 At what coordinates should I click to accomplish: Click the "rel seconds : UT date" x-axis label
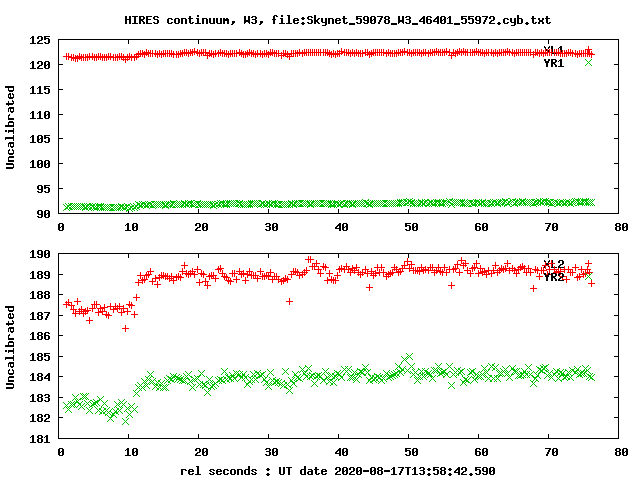coord(253,471)
